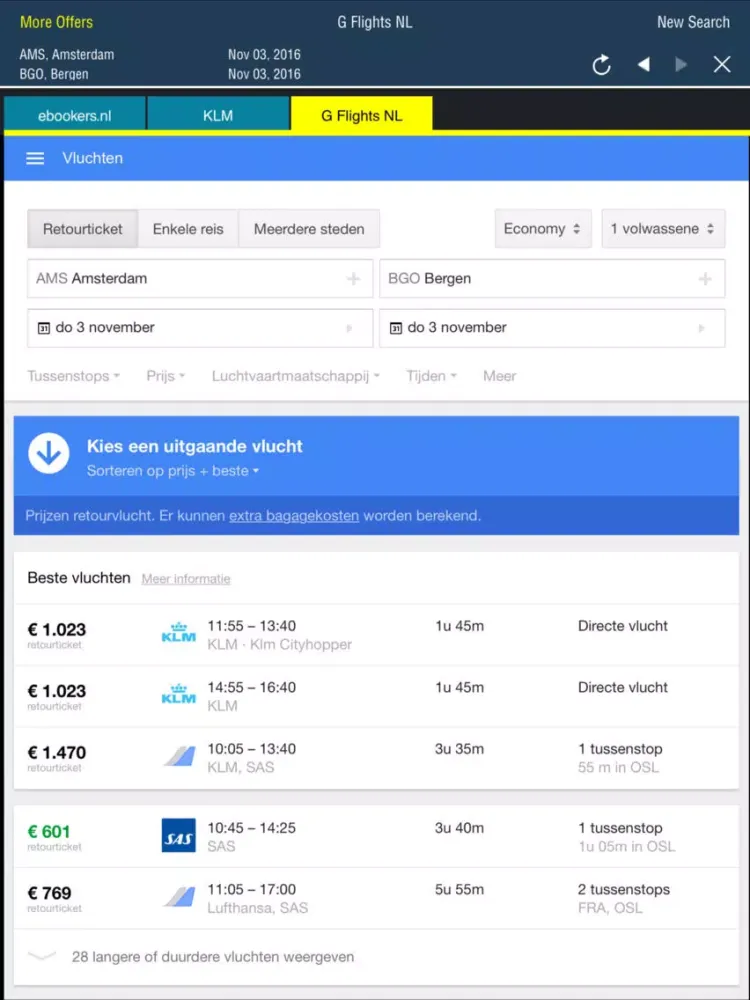Open the Sorteren op prijs + beste dropdown

173,471
